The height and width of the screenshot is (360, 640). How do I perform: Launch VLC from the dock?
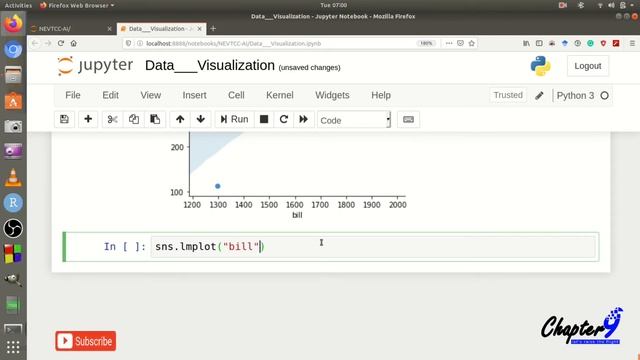[x=13, y=178]
